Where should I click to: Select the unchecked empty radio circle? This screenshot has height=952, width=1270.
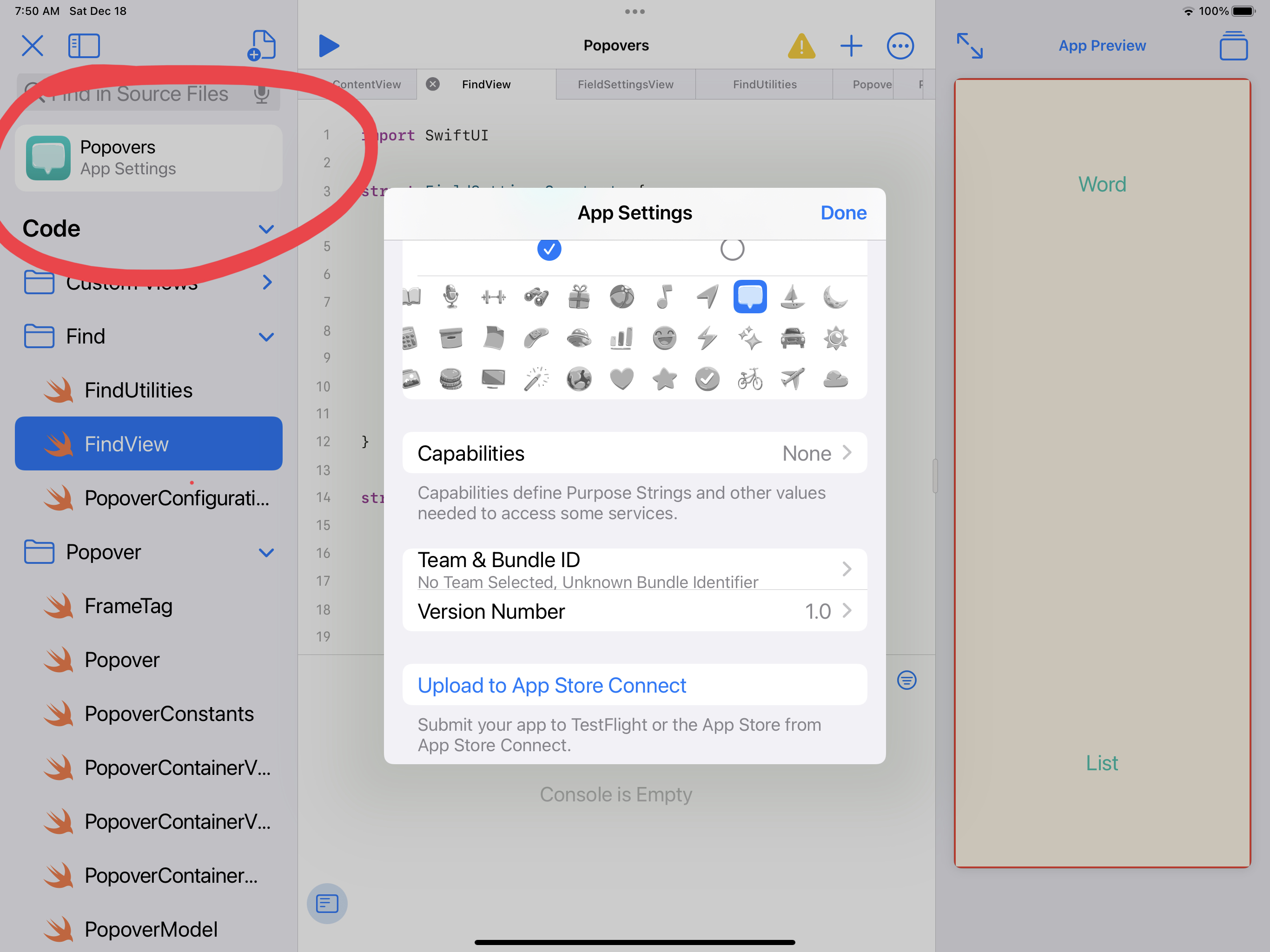[732, 249]
